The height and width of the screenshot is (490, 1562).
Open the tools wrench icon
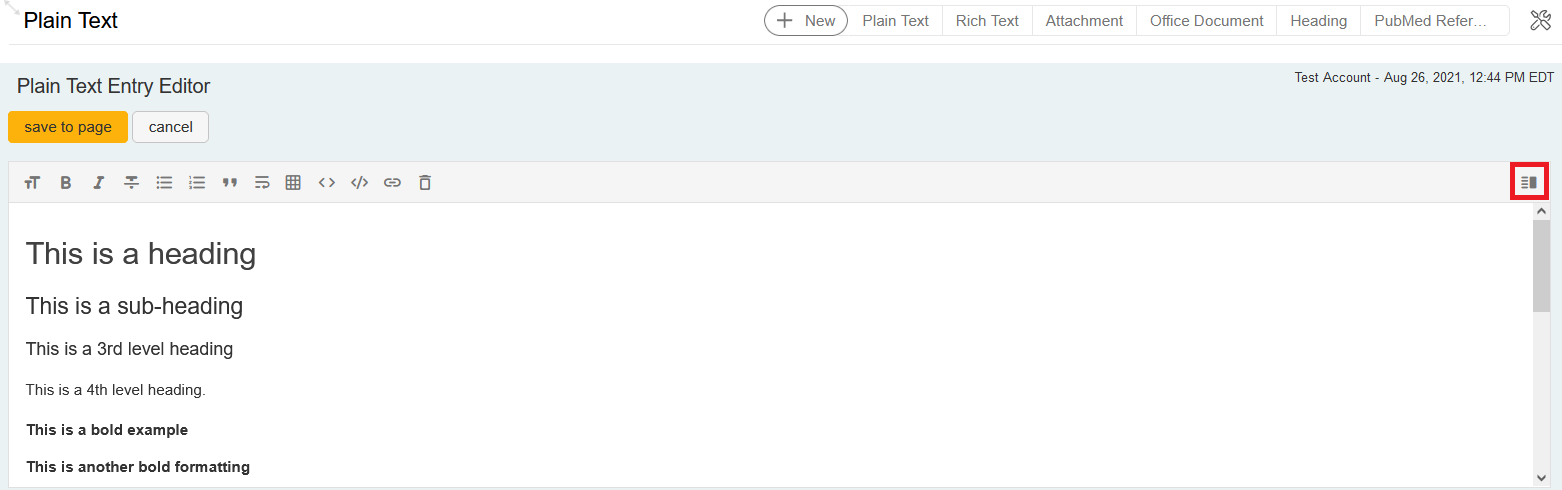point(1540,20)
